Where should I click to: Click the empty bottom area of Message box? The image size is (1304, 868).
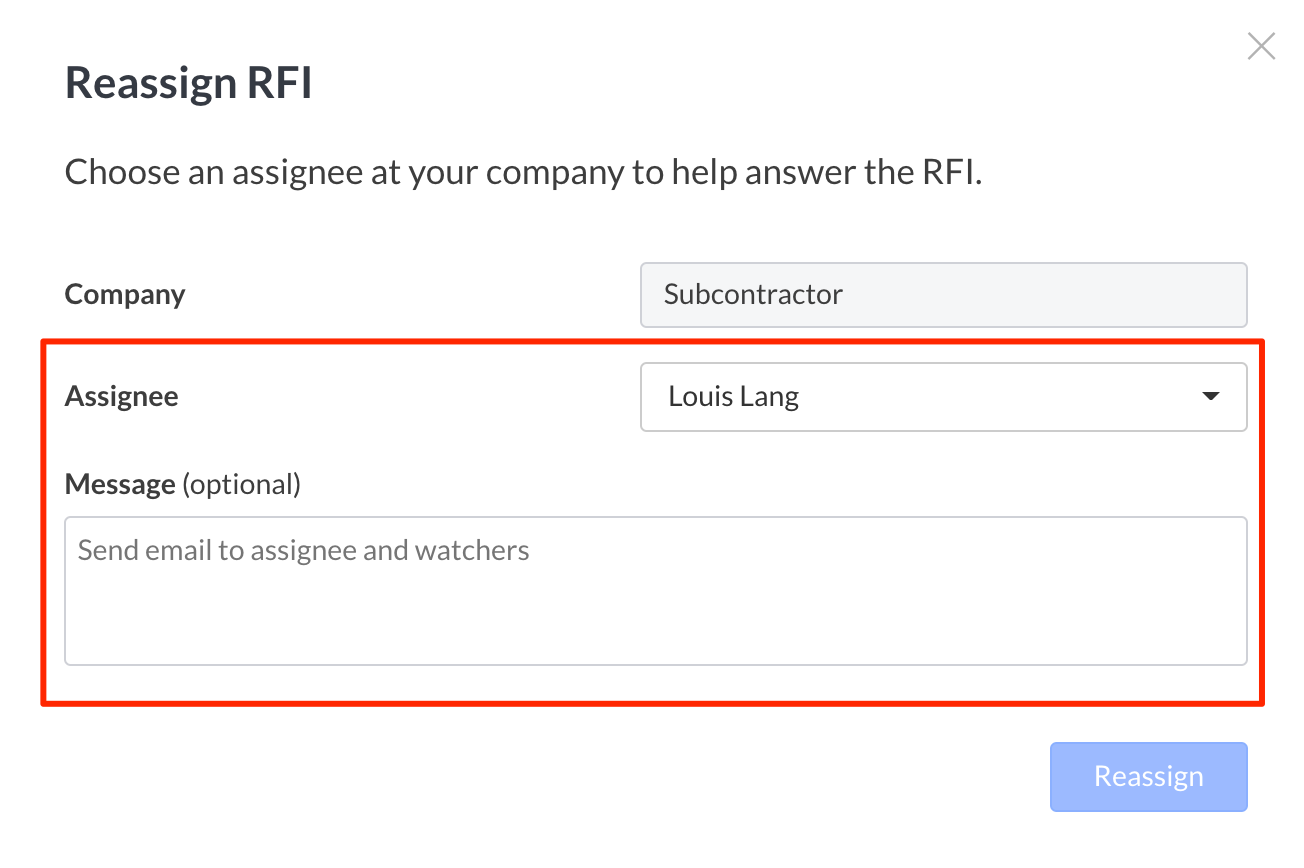[655, 635]
